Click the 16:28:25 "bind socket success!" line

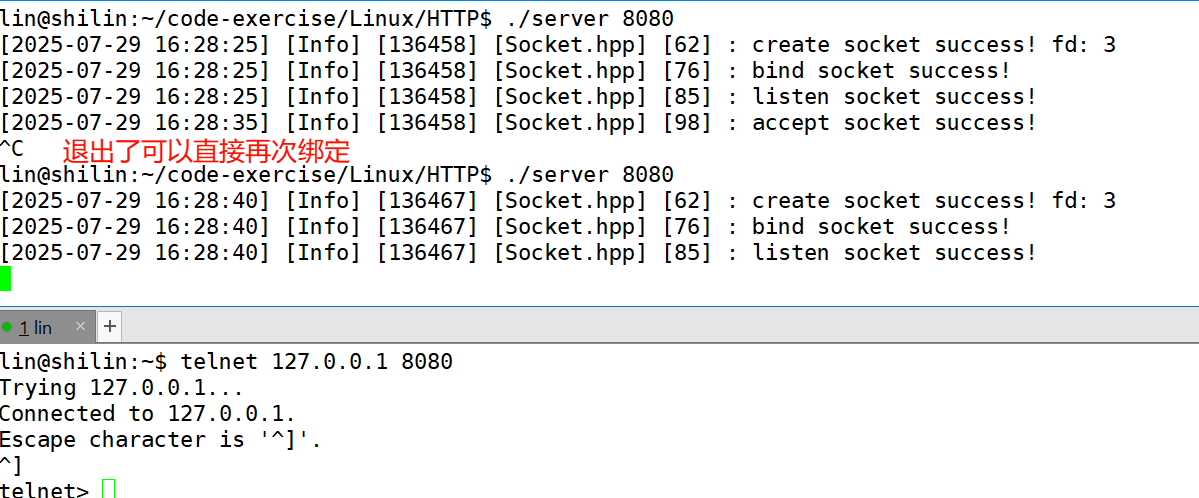[x=505, y=70]
